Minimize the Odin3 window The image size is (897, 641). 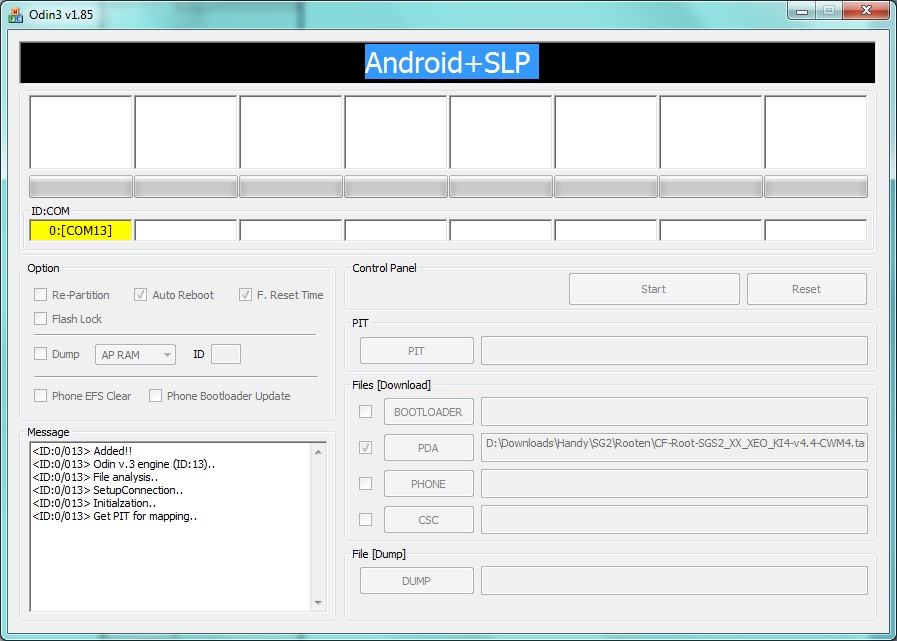[802, 10]
